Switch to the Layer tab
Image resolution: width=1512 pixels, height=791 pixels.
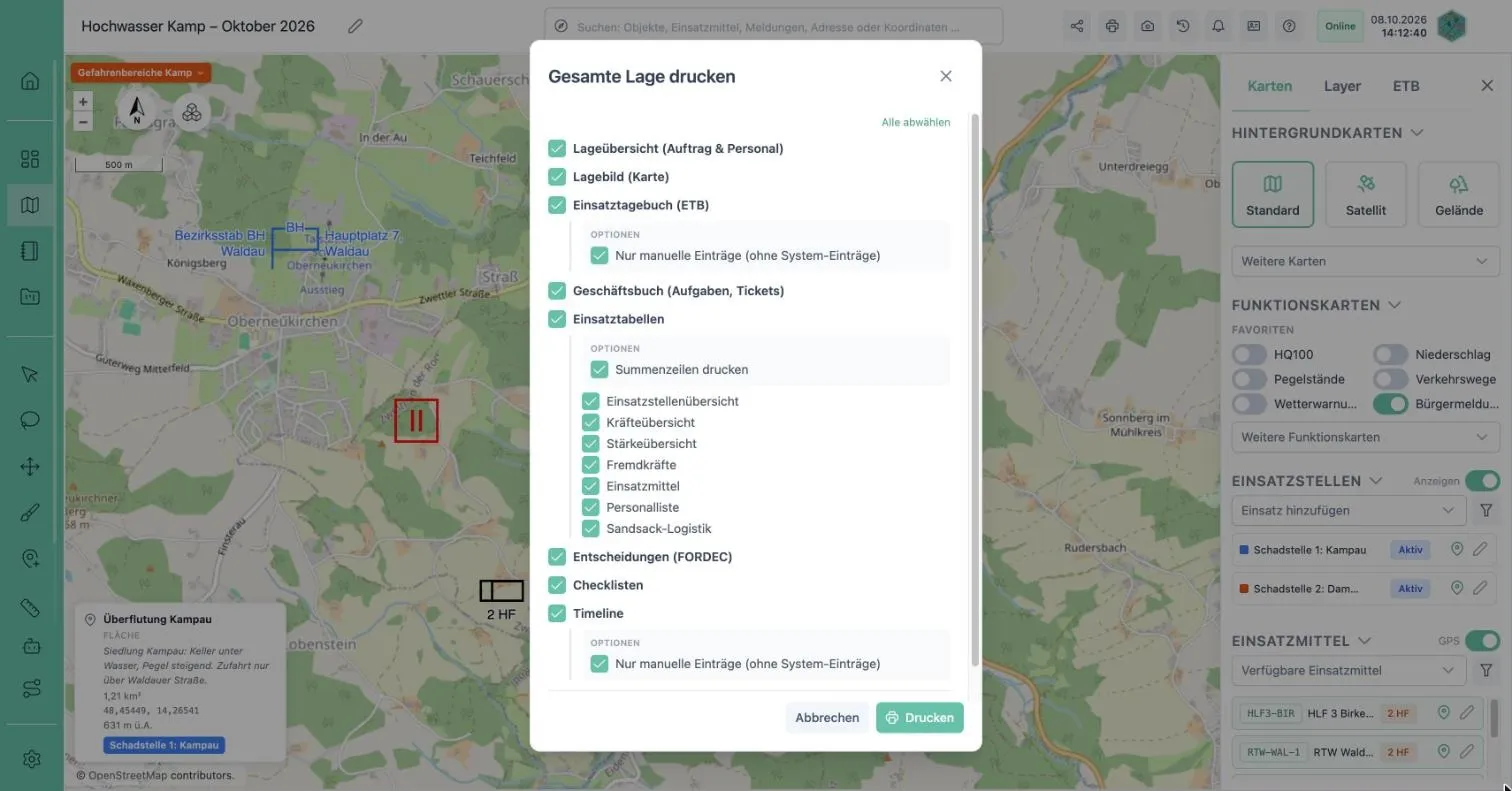pyautogui.click(x=1342, y=86)
